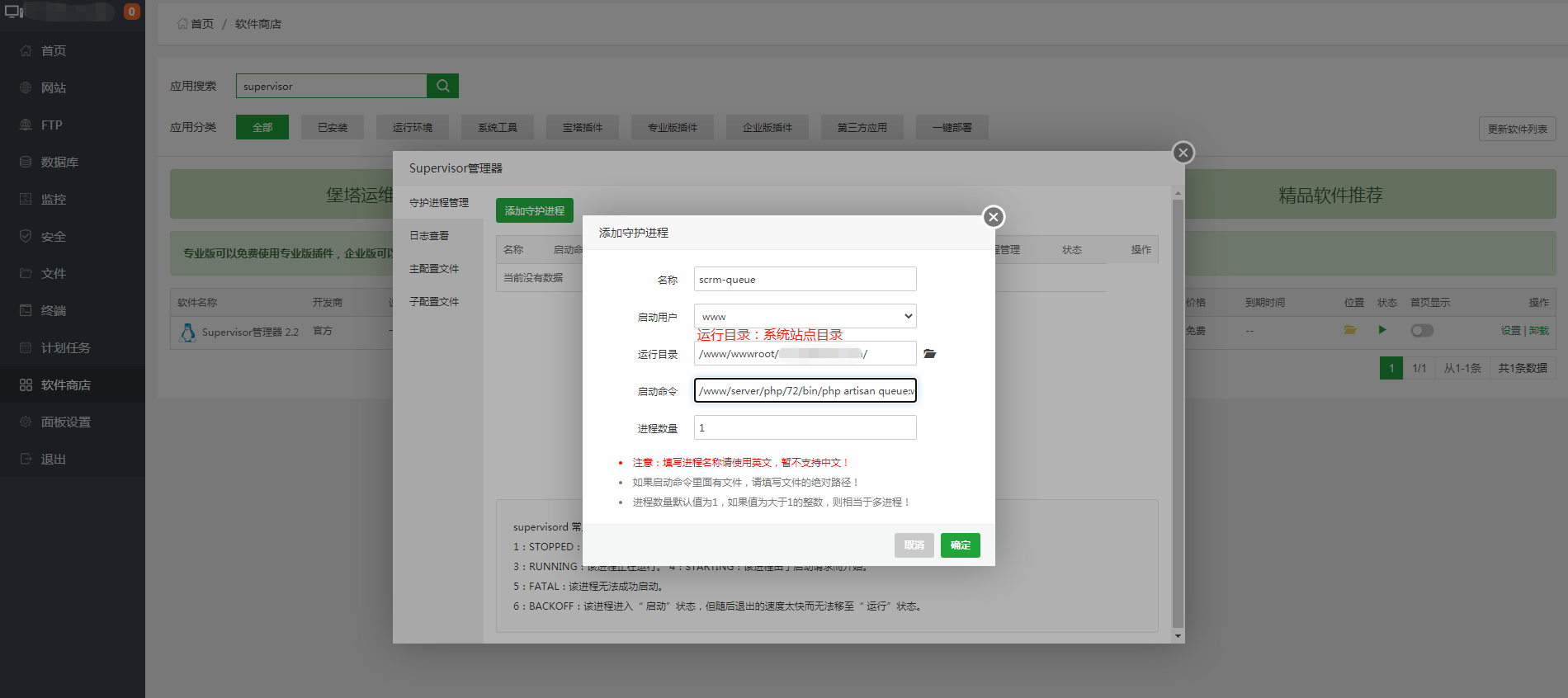This screenshot has height=698, width=1568.
Task: Click the 首页 breadcrumb link
Action: (202, 24)
